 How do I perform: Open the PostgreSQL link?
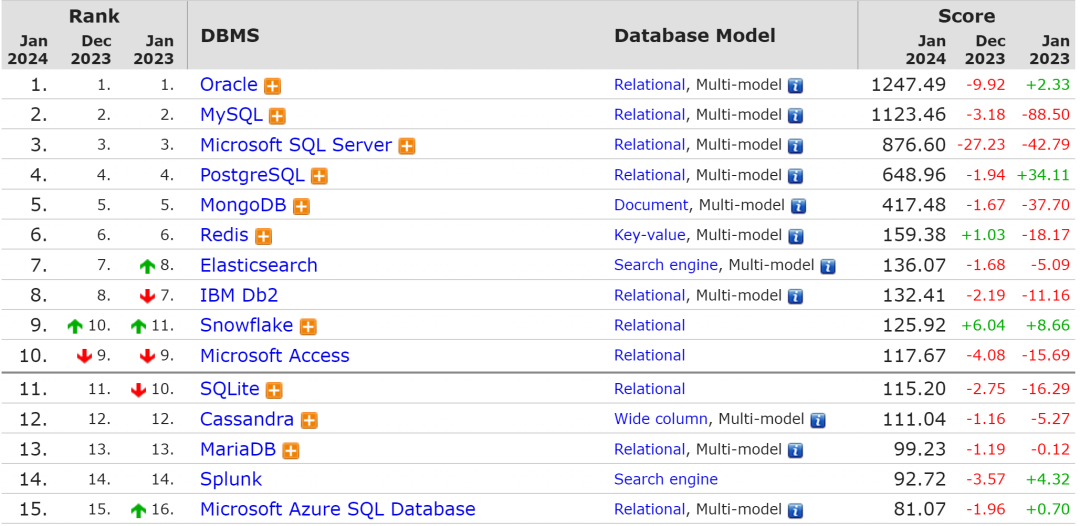[x=252, y=175]
